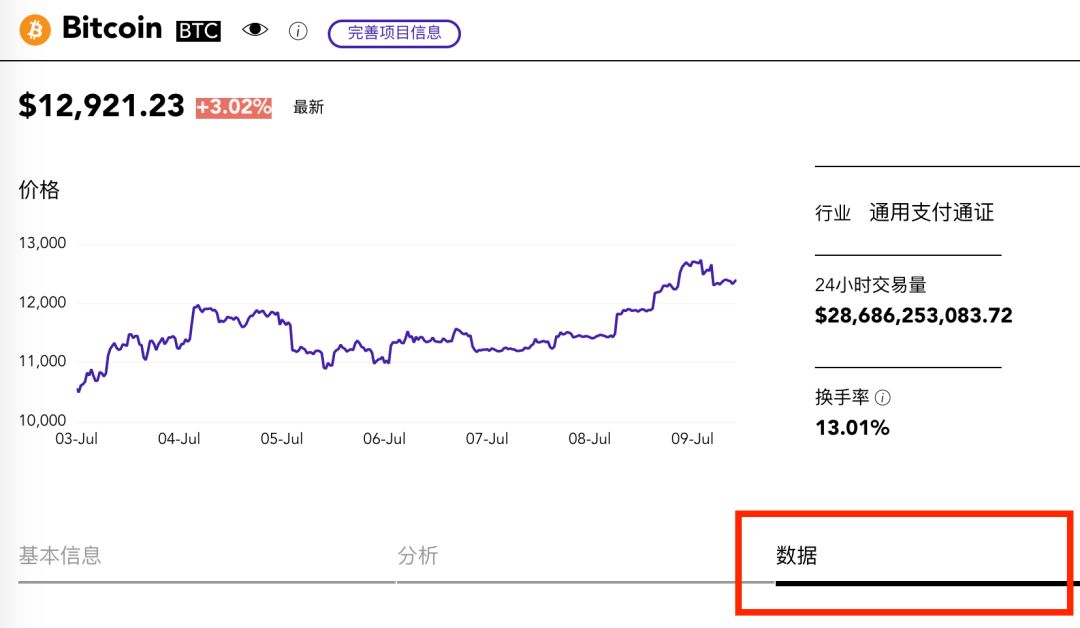The width and height of the screenshot is (1080, 628).
Task: Click the 价格 chart heading
Action: (x=39, y=189)
